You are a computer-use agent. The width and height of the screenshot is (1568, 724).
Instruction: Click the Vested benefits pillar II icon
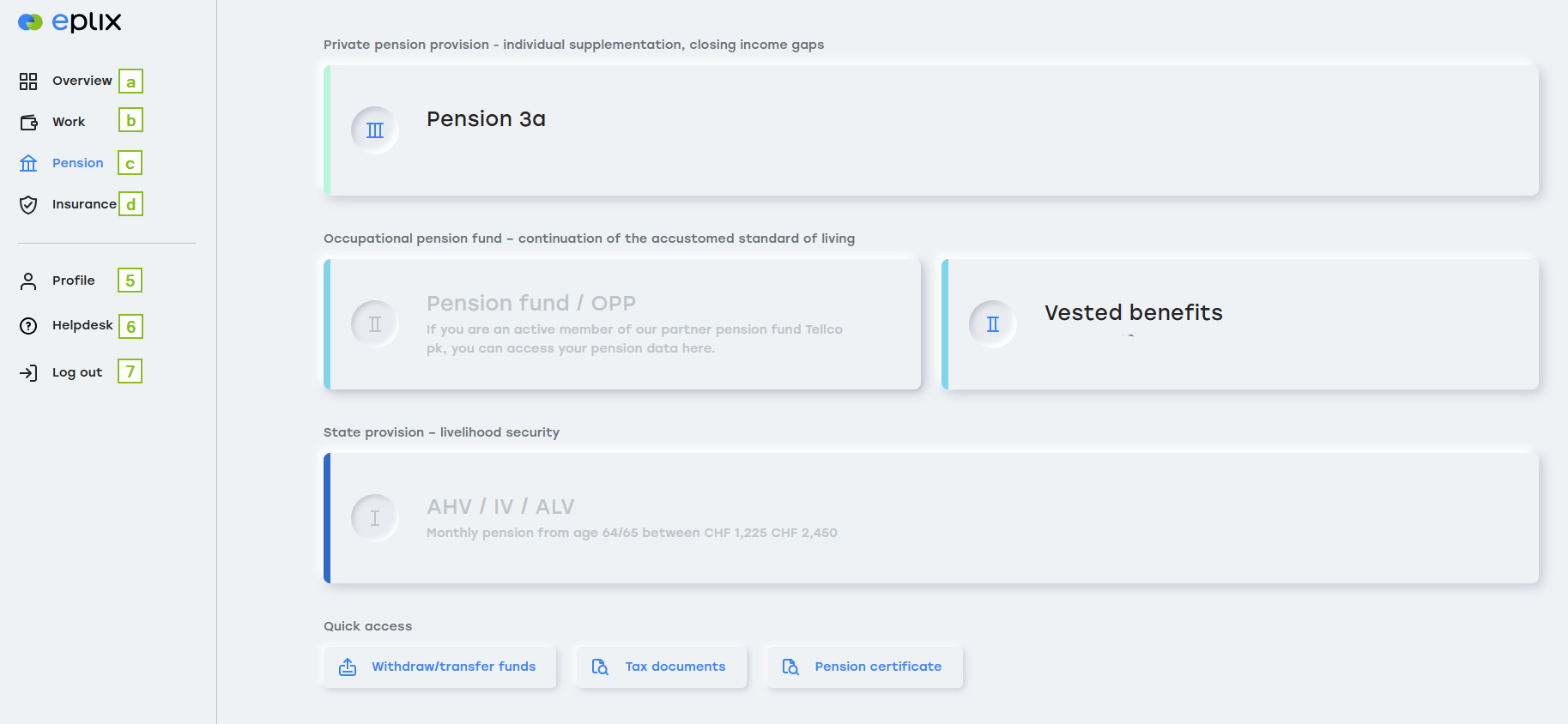click(x=993, y=324)
